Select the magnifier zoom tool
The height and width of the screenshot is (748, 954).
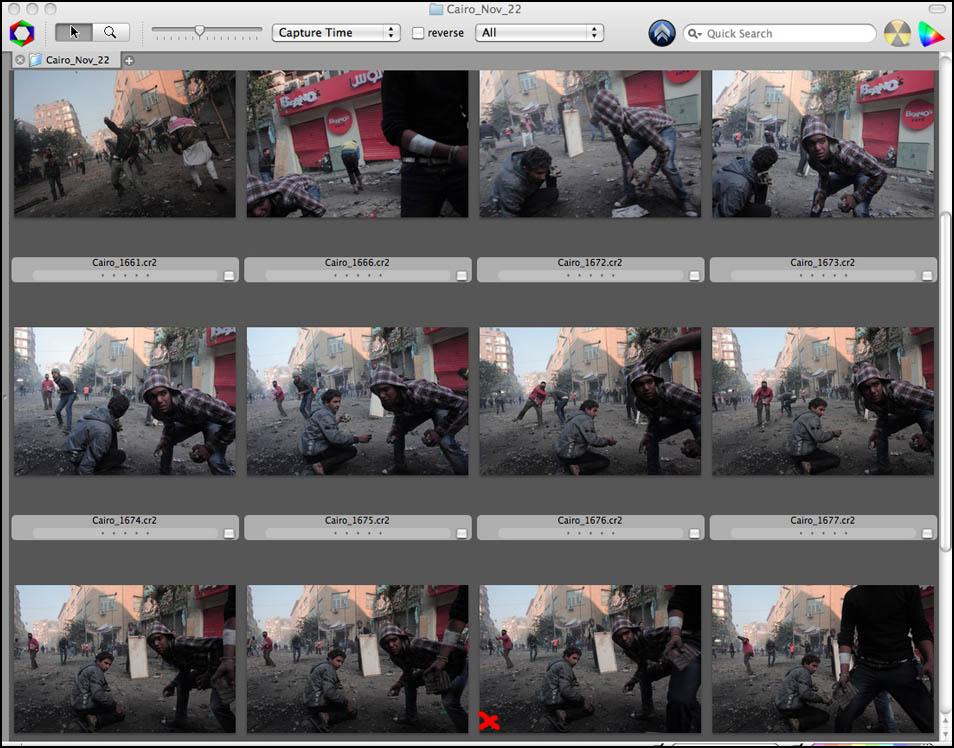point(111,32)
